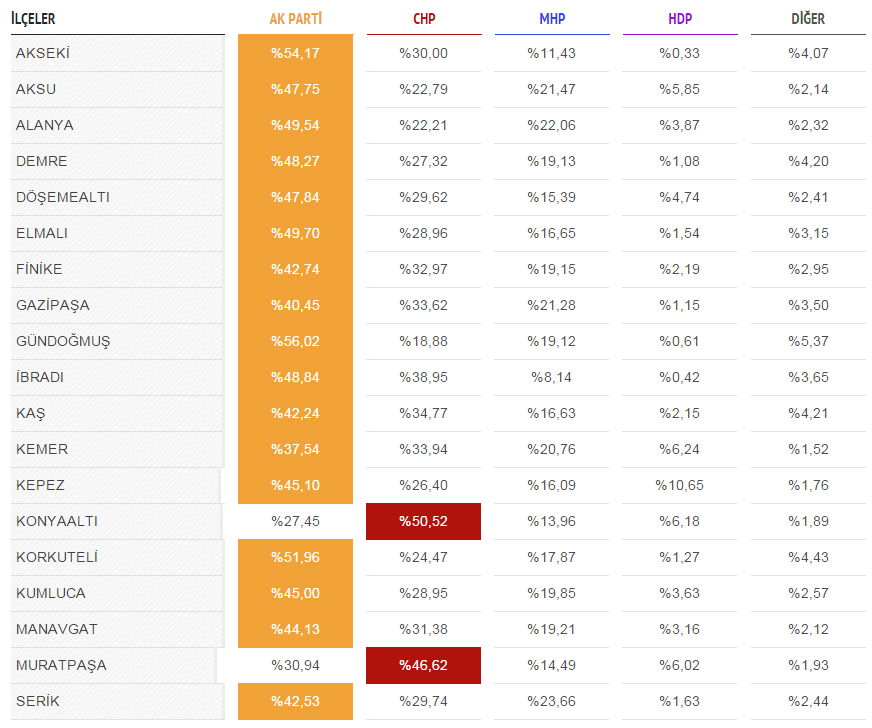Click the orange %37,54 KEMER cell

295,449
